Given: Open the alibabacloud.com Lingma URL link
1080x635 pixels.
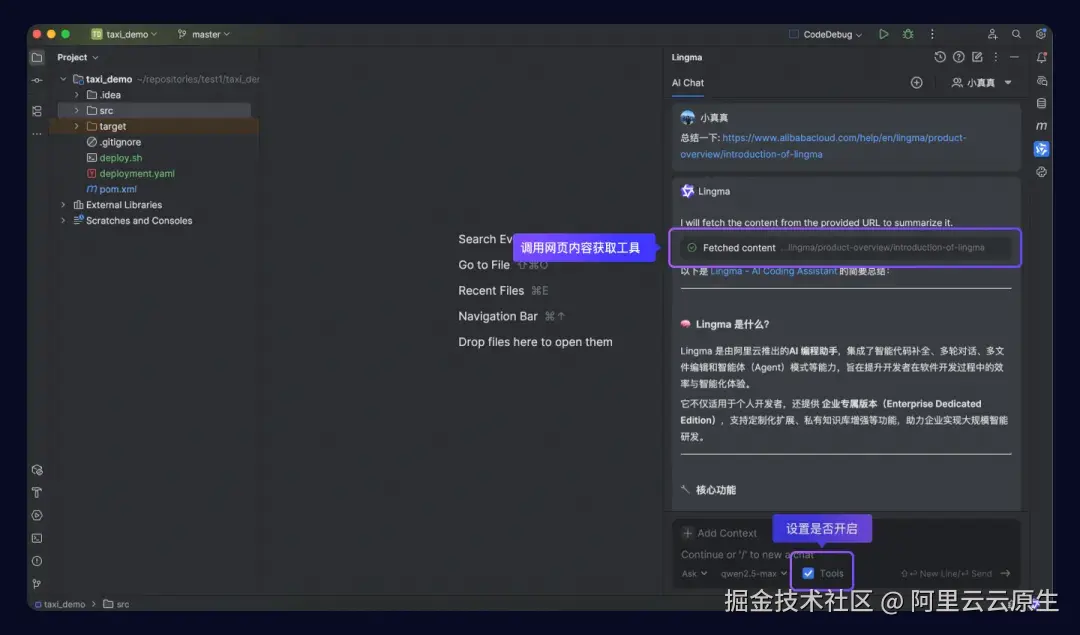Looking at the screenshot, I should 823,146.
